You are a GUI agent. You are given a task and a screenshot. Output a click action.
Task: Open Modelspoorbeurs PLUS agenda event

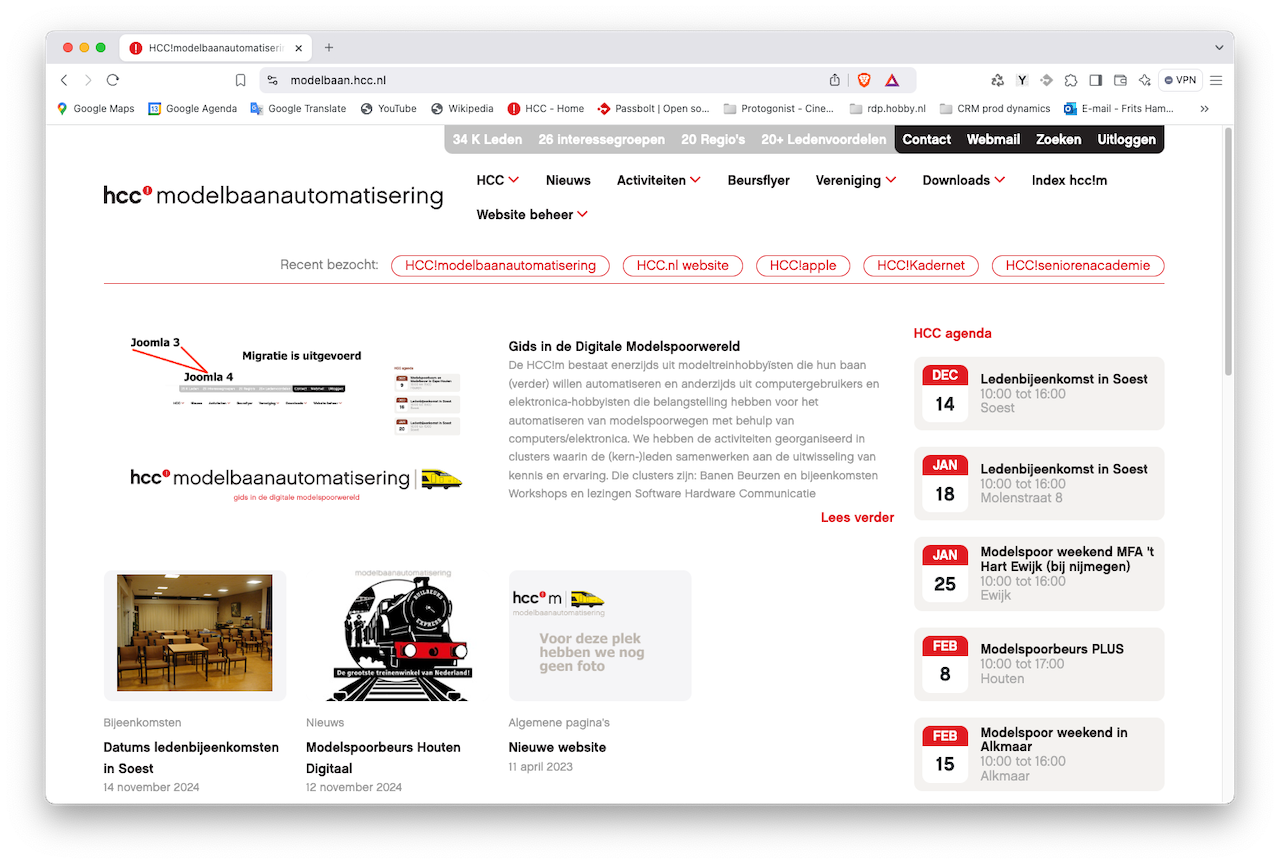(x=1039, y=663)
